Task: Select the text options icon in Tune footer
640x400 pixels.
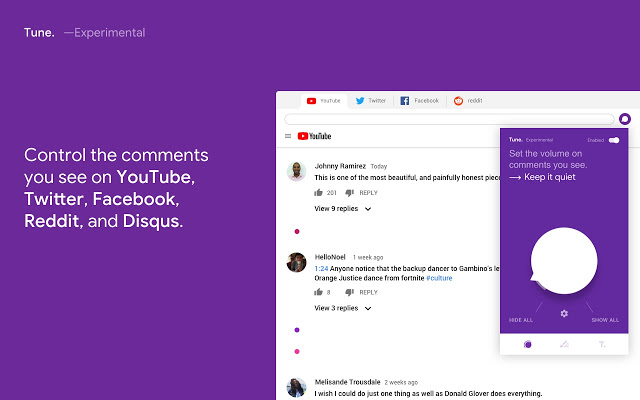Action: (x=601, y=344)
